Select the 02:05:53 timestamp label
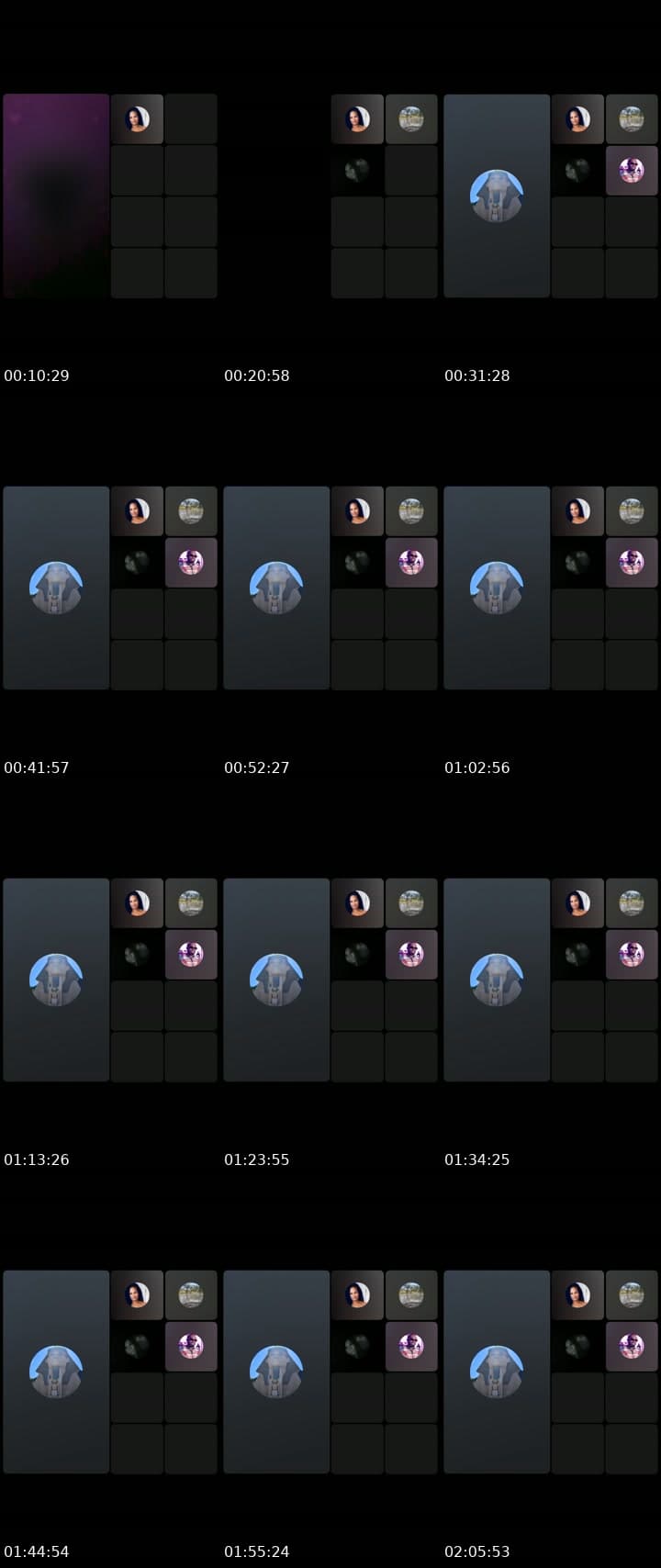Viewport: 661px width, 1568px height. [x=477, y=1551]
